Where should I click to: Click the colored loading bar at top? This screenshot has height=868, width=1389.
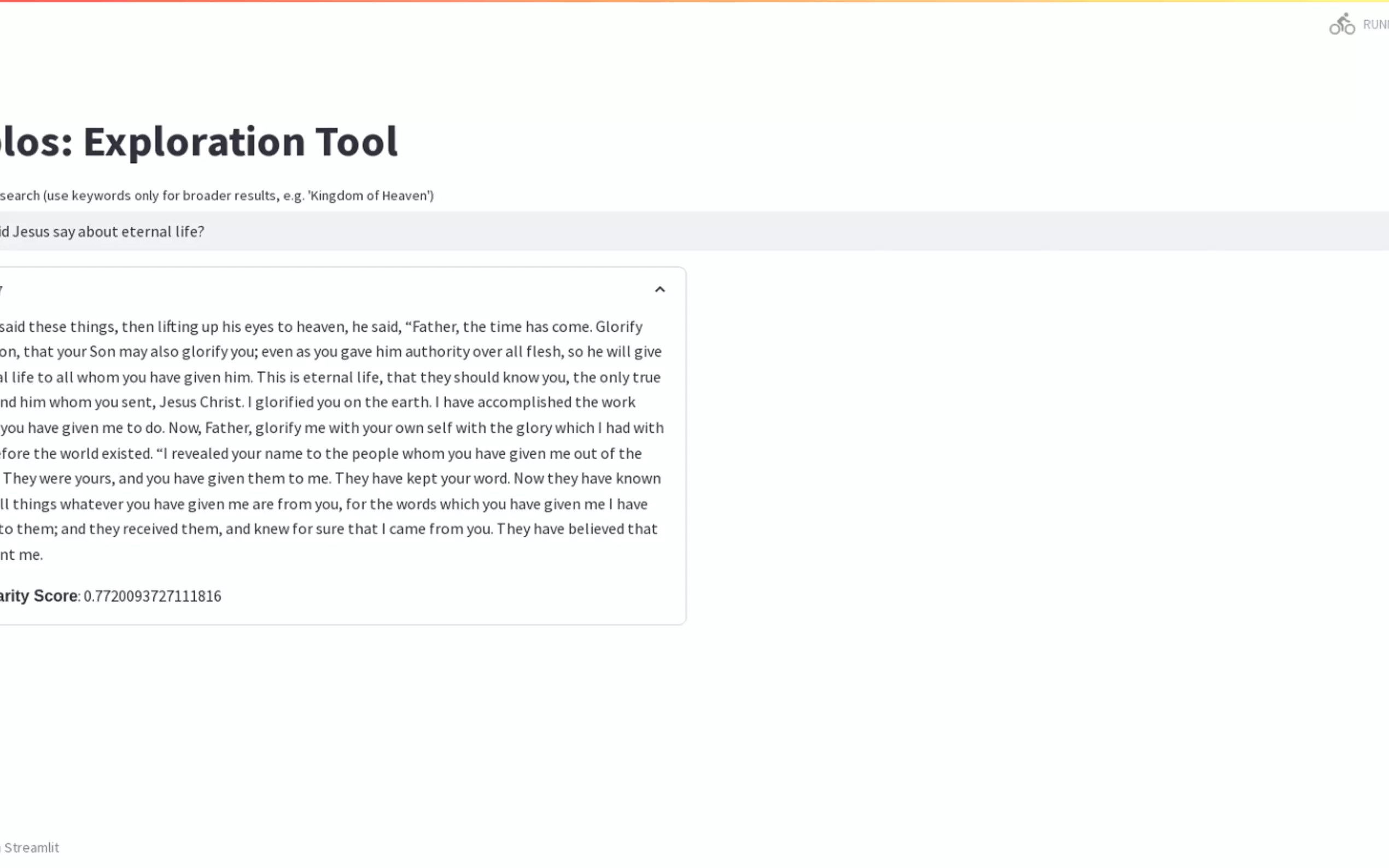click(694, 1)
